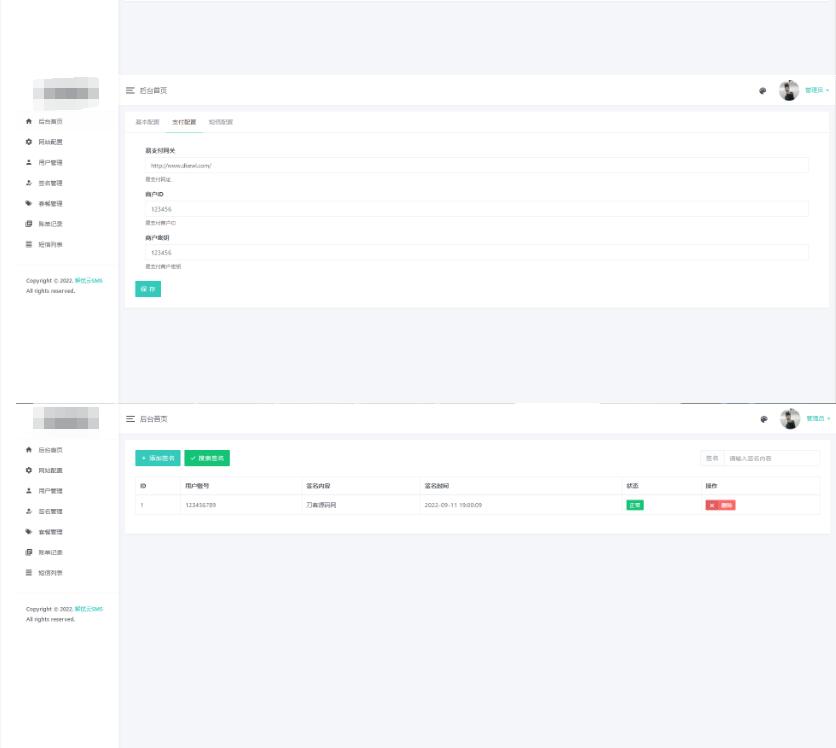
Task: Click the admin avatar on payment config page
Action: [x=789, y=90]
